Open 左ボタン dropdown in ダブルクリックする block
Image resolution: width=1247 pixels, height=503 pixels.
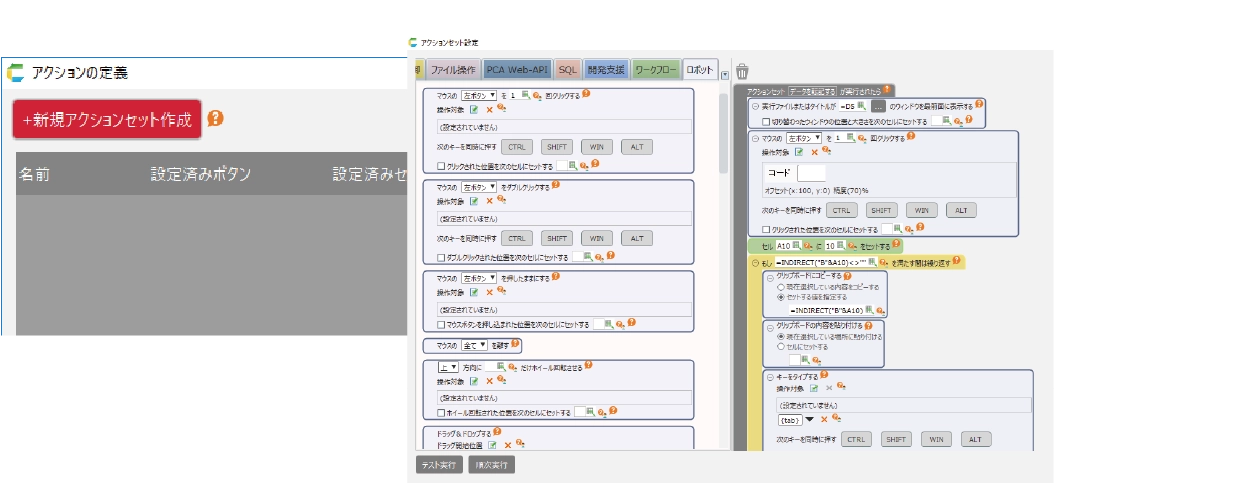[479, 186]
